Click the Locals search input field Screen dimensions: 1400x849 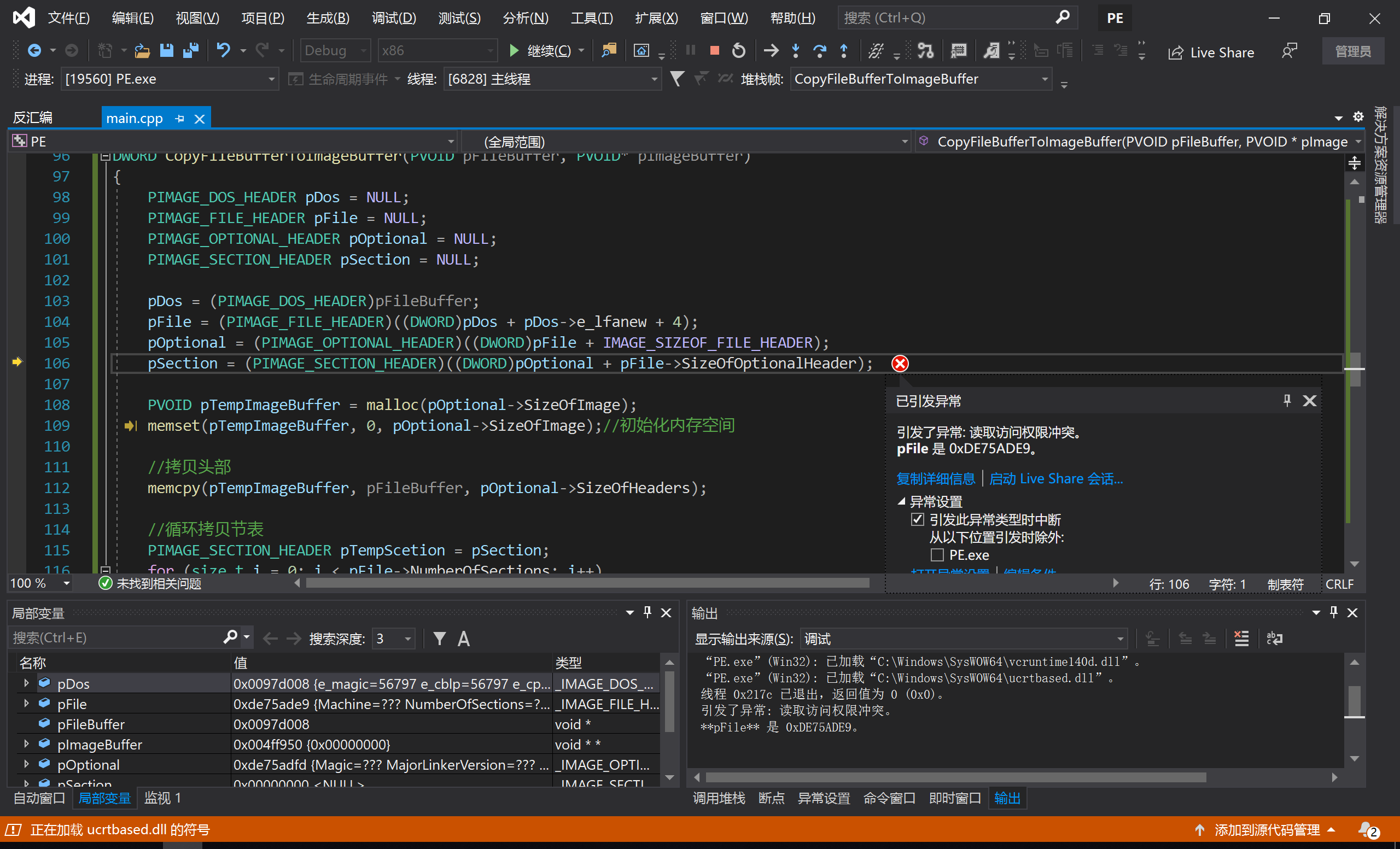pyautogui.click(x=114, y=639)
